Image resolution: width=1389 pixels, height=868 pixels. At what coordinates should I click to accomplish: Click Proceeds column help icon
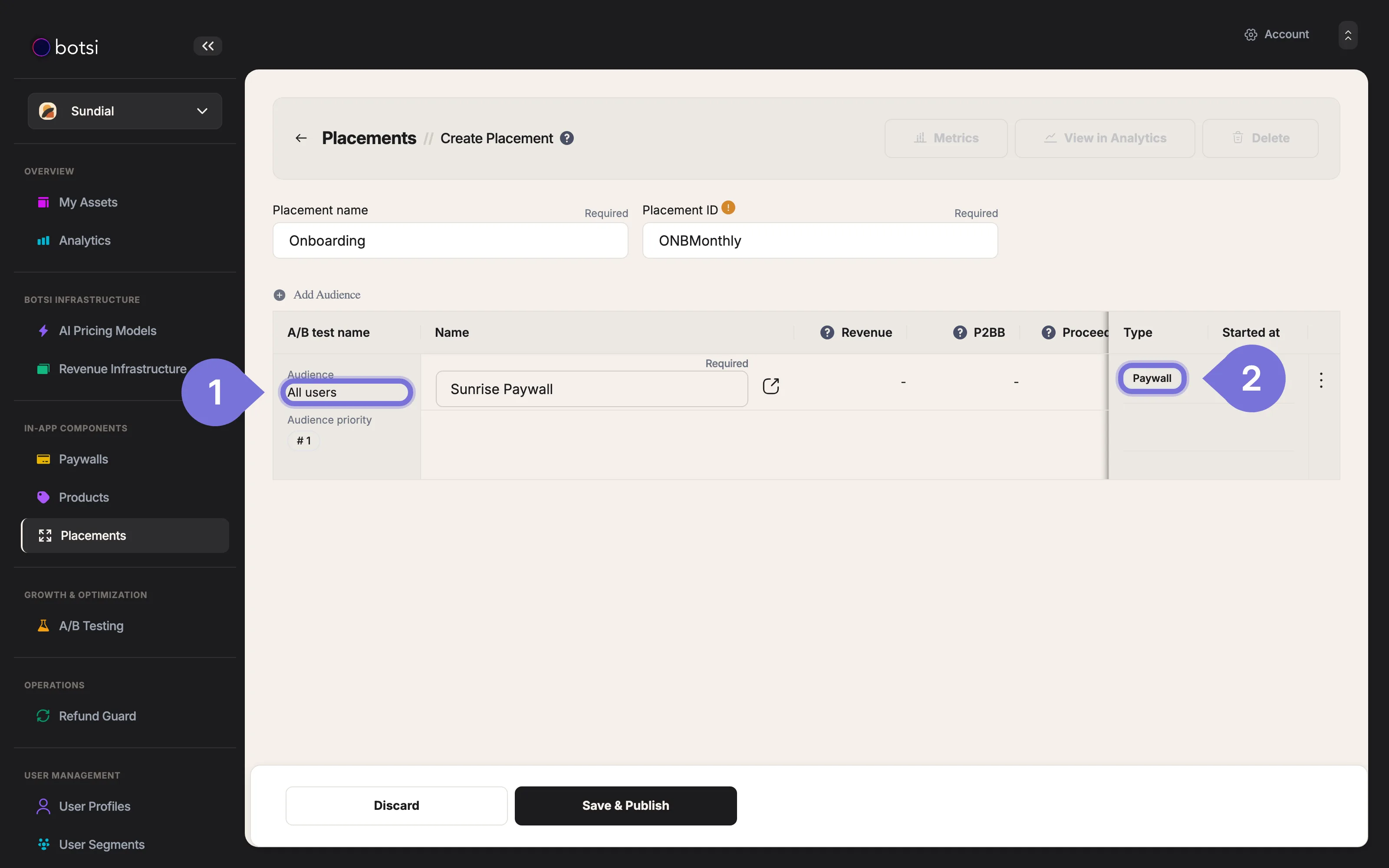[1048, 332]
